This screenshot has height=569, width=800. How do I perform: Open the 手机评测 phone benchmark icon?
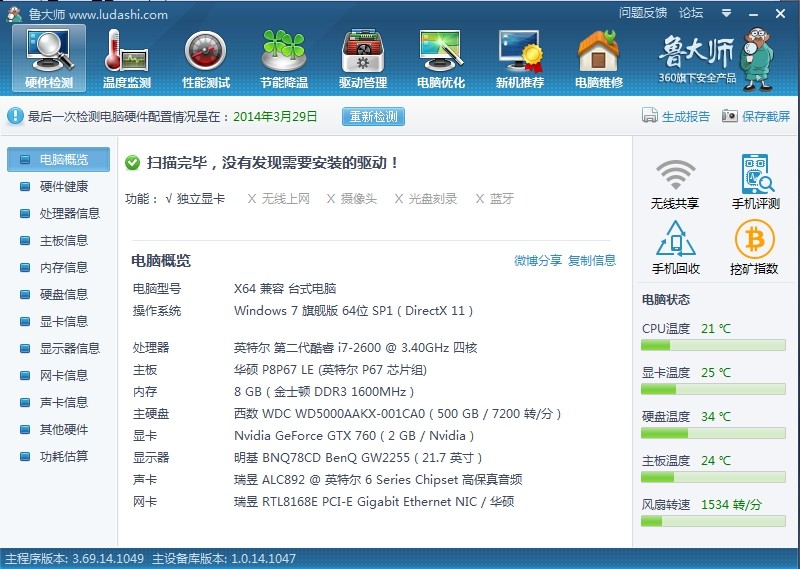756,183
